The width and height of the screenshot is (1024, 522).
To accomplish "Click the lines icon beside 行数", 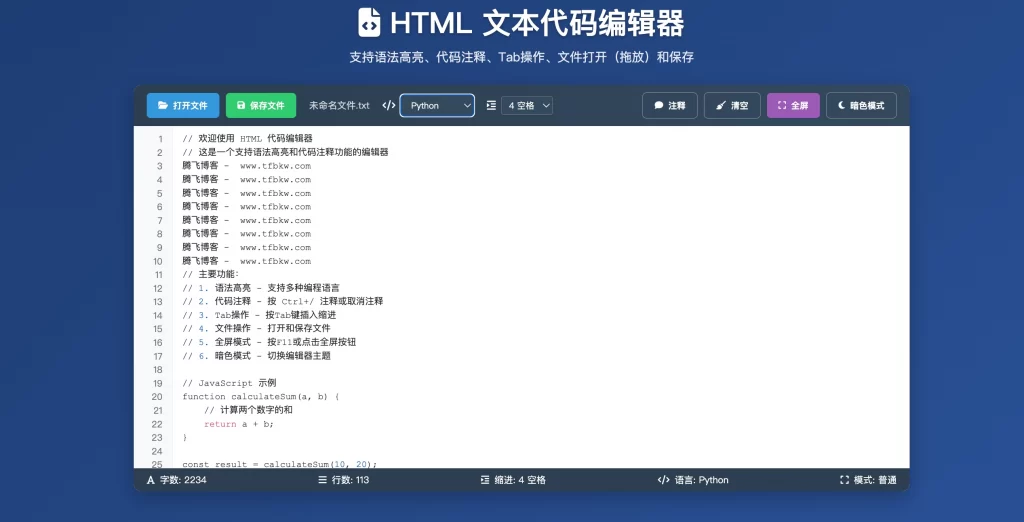I will click(x=322, y=480).
